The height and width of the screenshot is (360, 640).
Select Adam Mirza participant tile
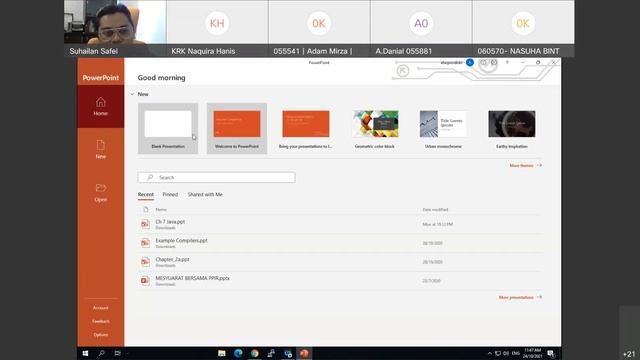319,28
